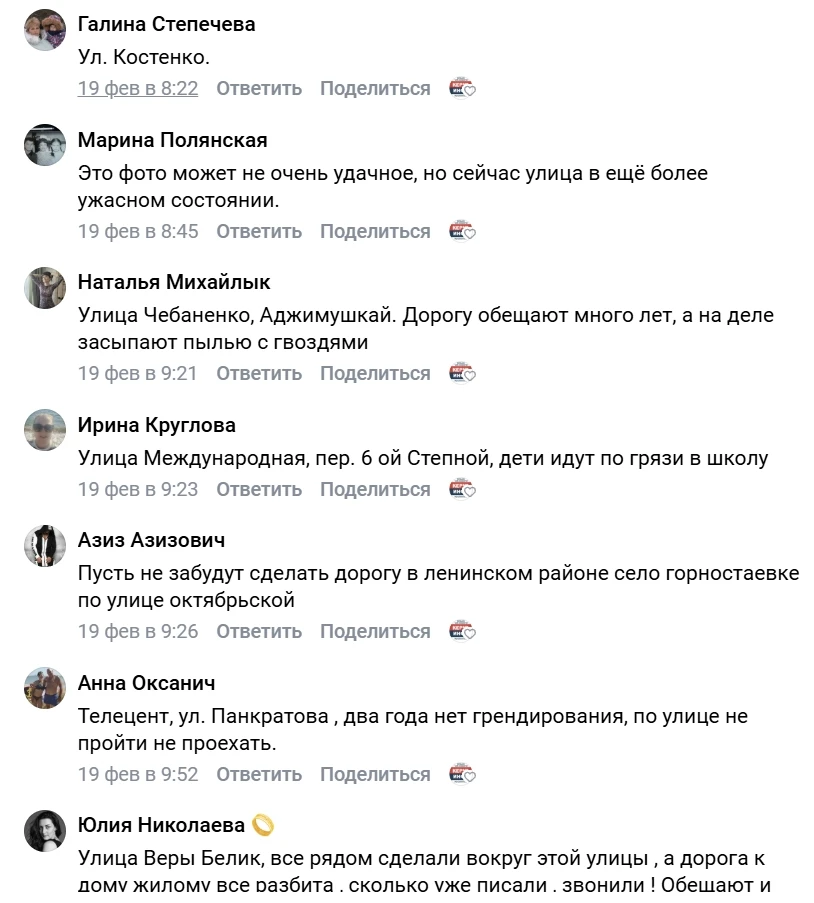Open Галина Степечева's avatar

(45, 30)
